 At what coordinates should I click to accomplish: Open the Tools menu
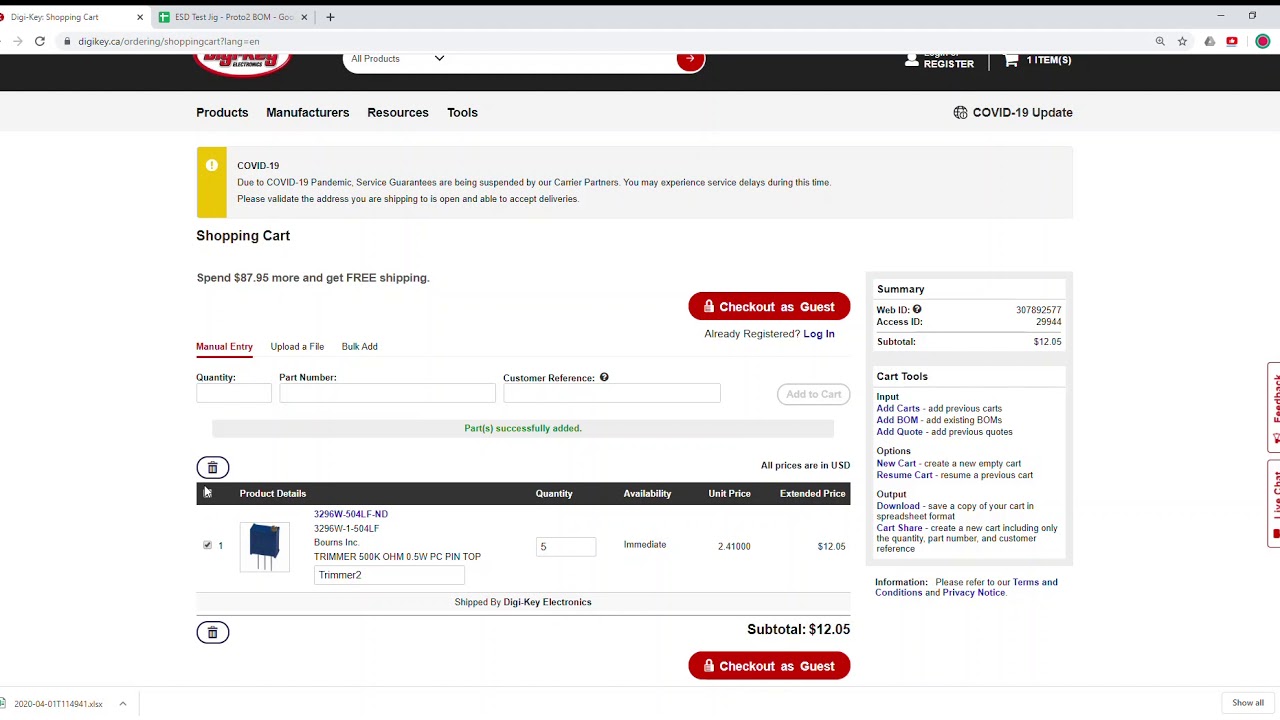tap(462, 112)
